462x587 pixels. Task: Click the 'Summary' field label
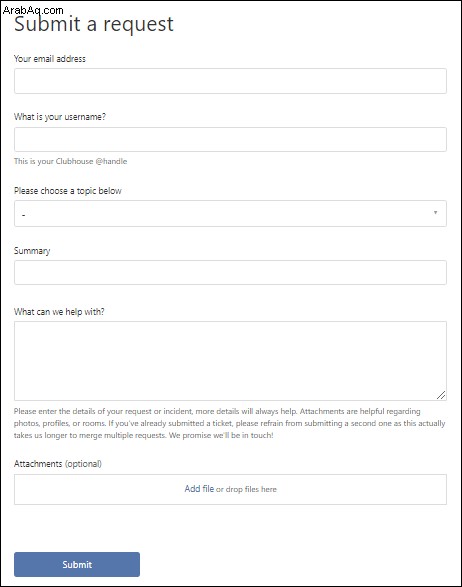[32, 251]
